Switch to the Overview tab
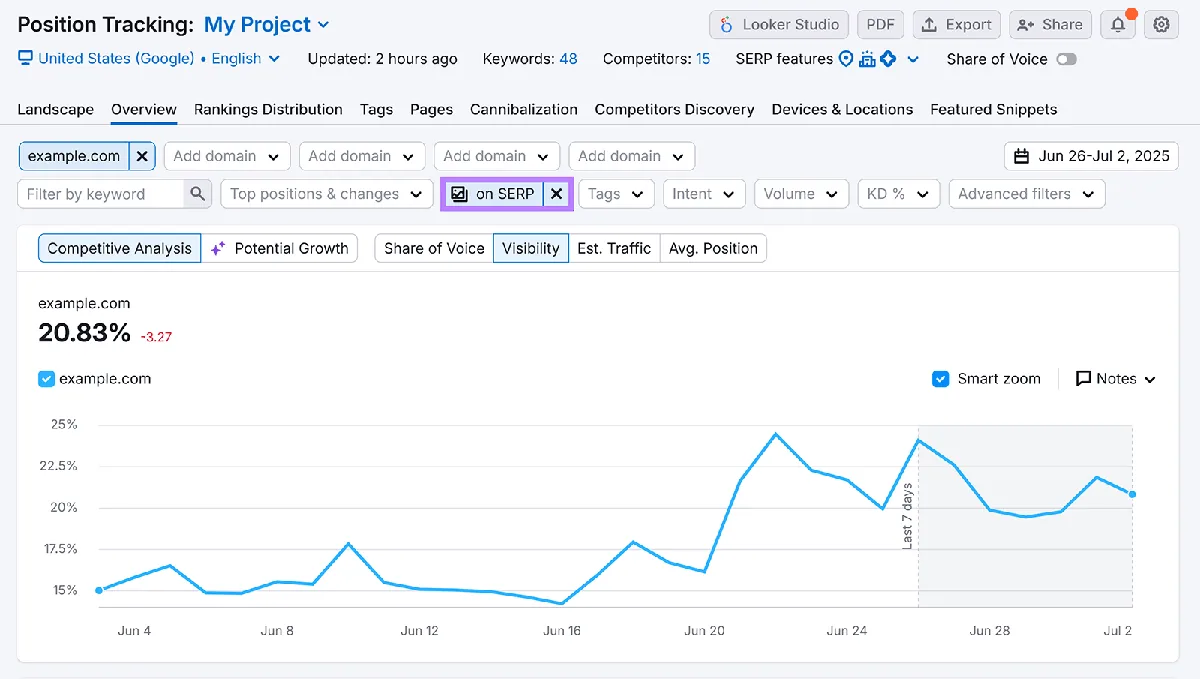 144,109
